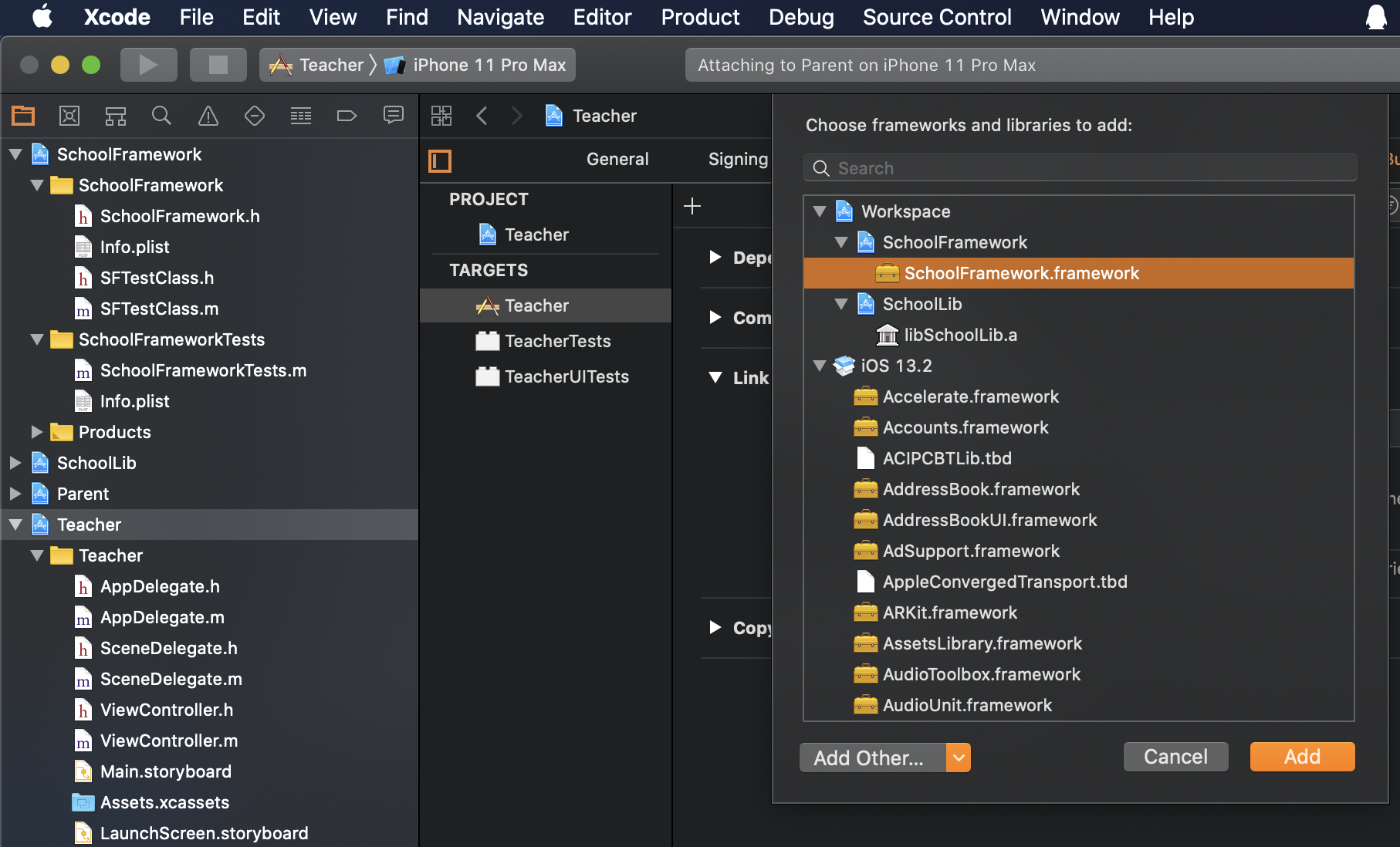Viewport: 1400px width, 847px height.
Task: Open the Debug menu
Action: (x=801, y=17)
